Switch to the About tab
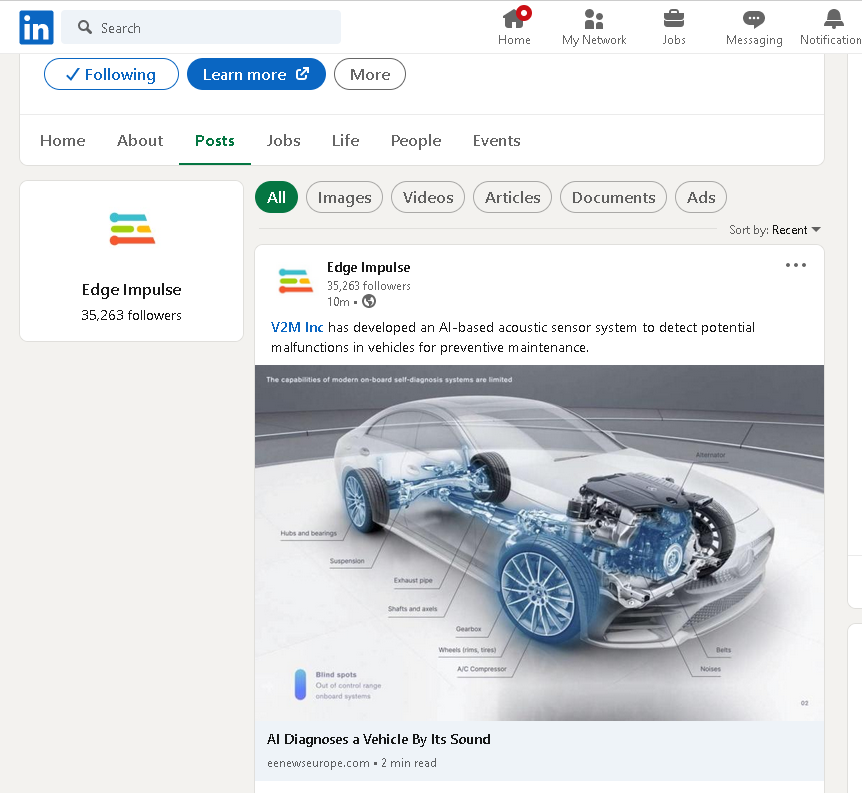The width and height of the screenshot is (862, 793). point(140,140)
